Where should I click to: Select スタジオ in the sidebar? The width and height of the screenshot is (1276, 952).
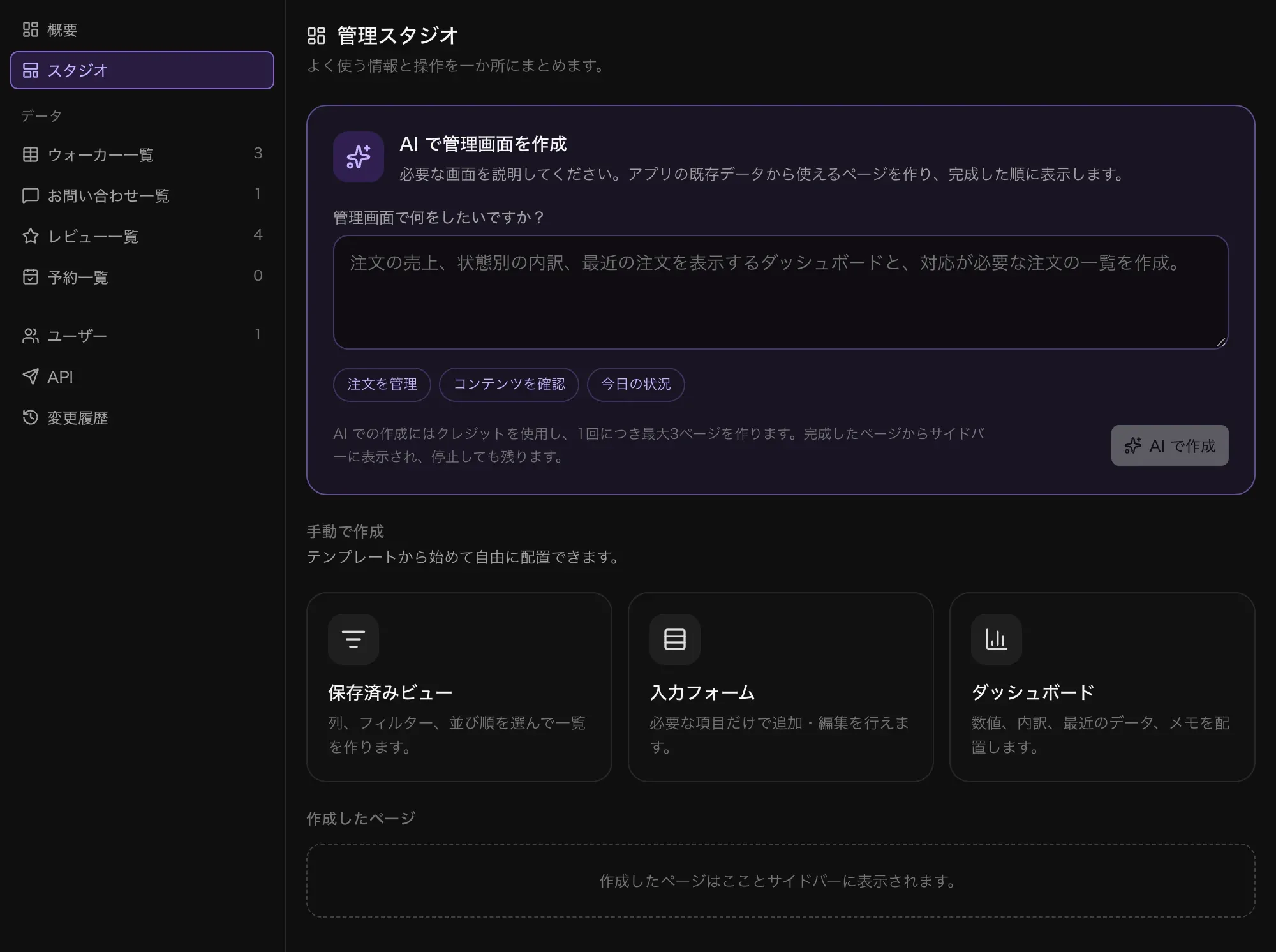tap(142, 70)
